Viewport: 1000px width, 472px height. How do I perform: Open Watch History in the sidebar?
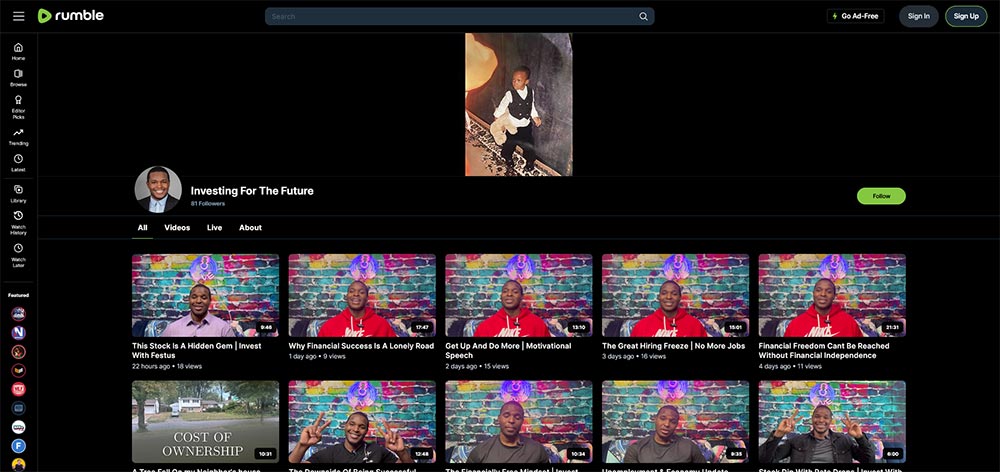18,223
